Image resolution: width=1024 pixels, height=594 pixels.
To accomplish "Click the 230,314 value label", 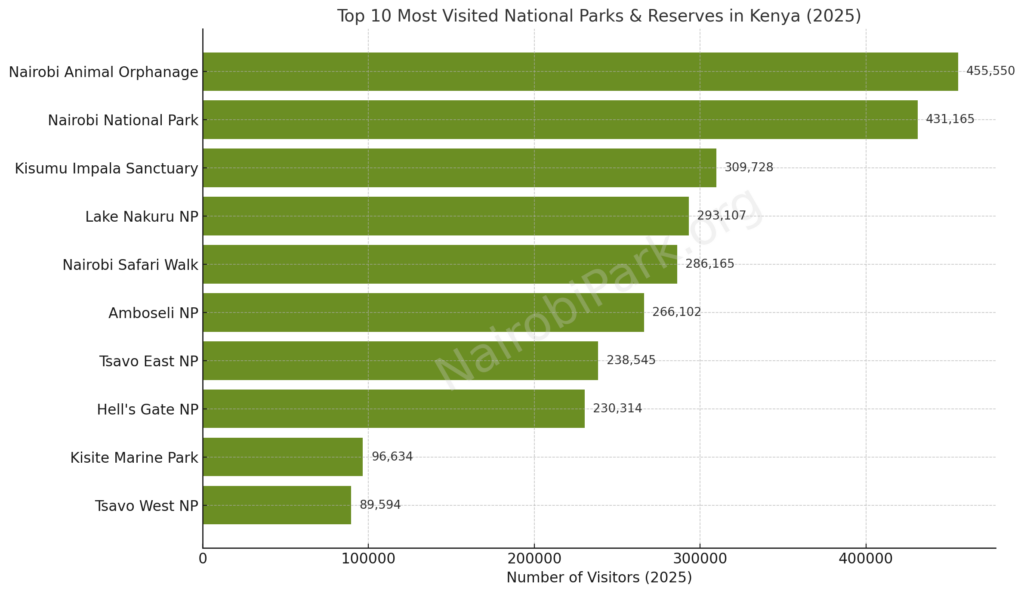I will pyautogui.click(x=617, y=409).
